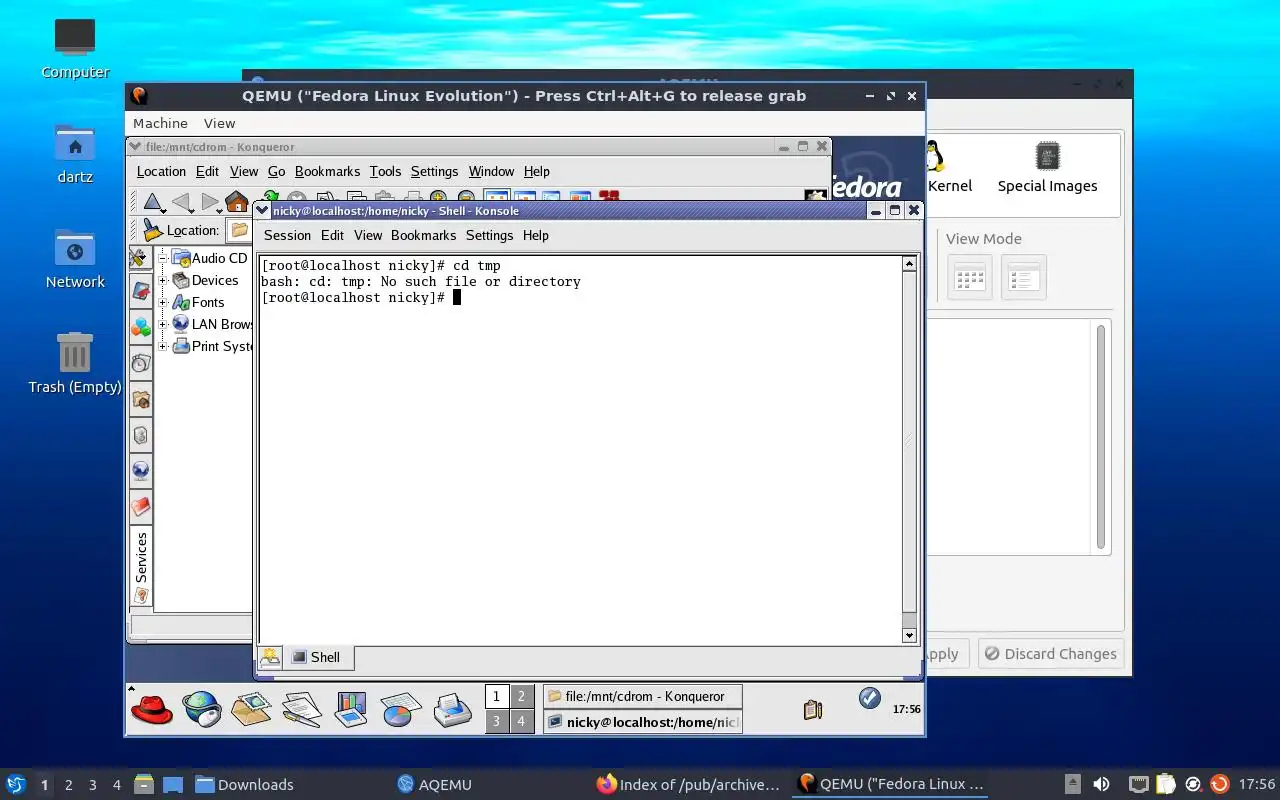Switch AQEMU to list view mode
Screen dimensions: 1280x800
click(x=1024, y=277)
